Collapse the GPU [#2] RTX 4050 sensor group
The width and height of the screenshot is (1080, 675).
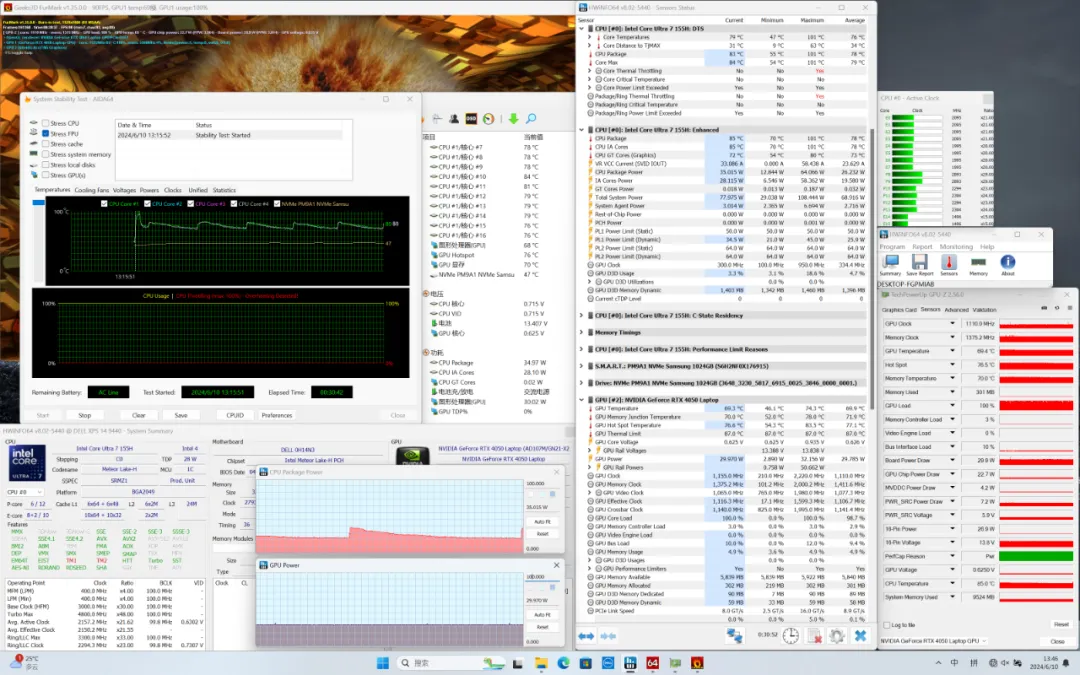click(x=581, y=400)
